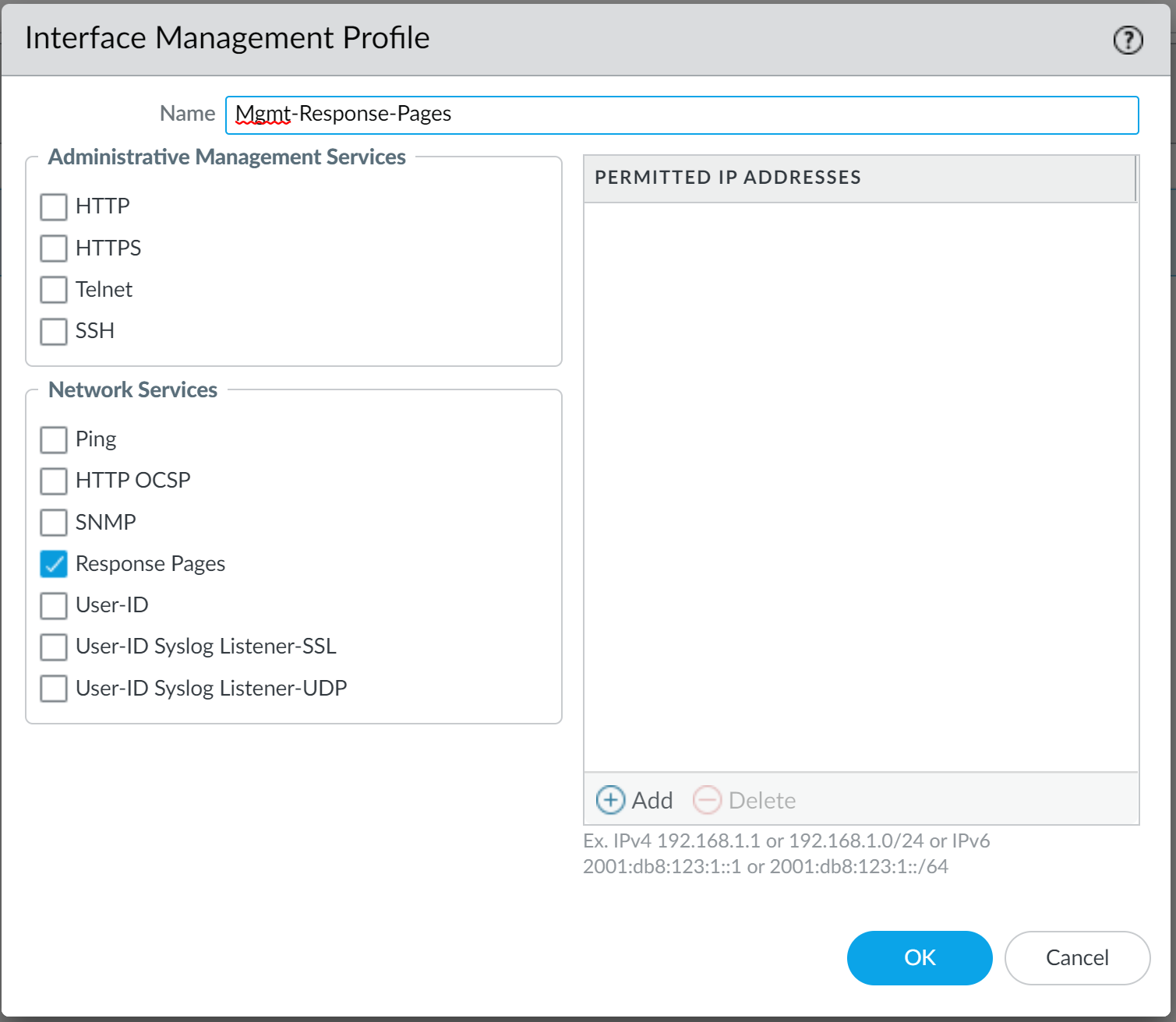Enable User-ID Syslog Listener-SSL service
This screenshot has height=1022, width=1176.
click(x=53, y=647)
